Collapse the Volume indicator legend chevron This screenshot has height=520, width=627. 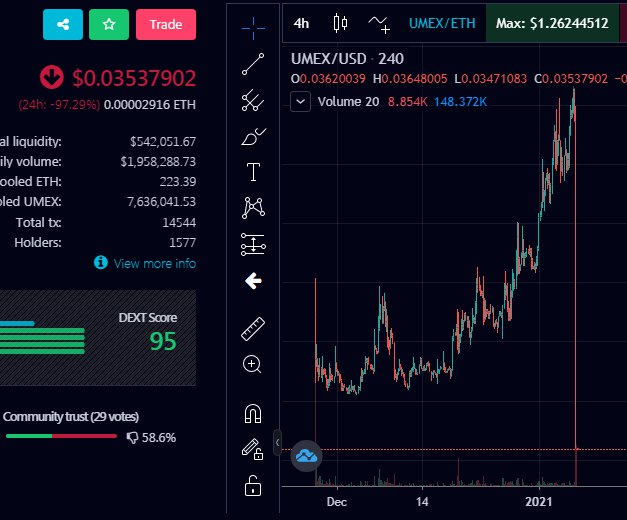click(301, 102)
